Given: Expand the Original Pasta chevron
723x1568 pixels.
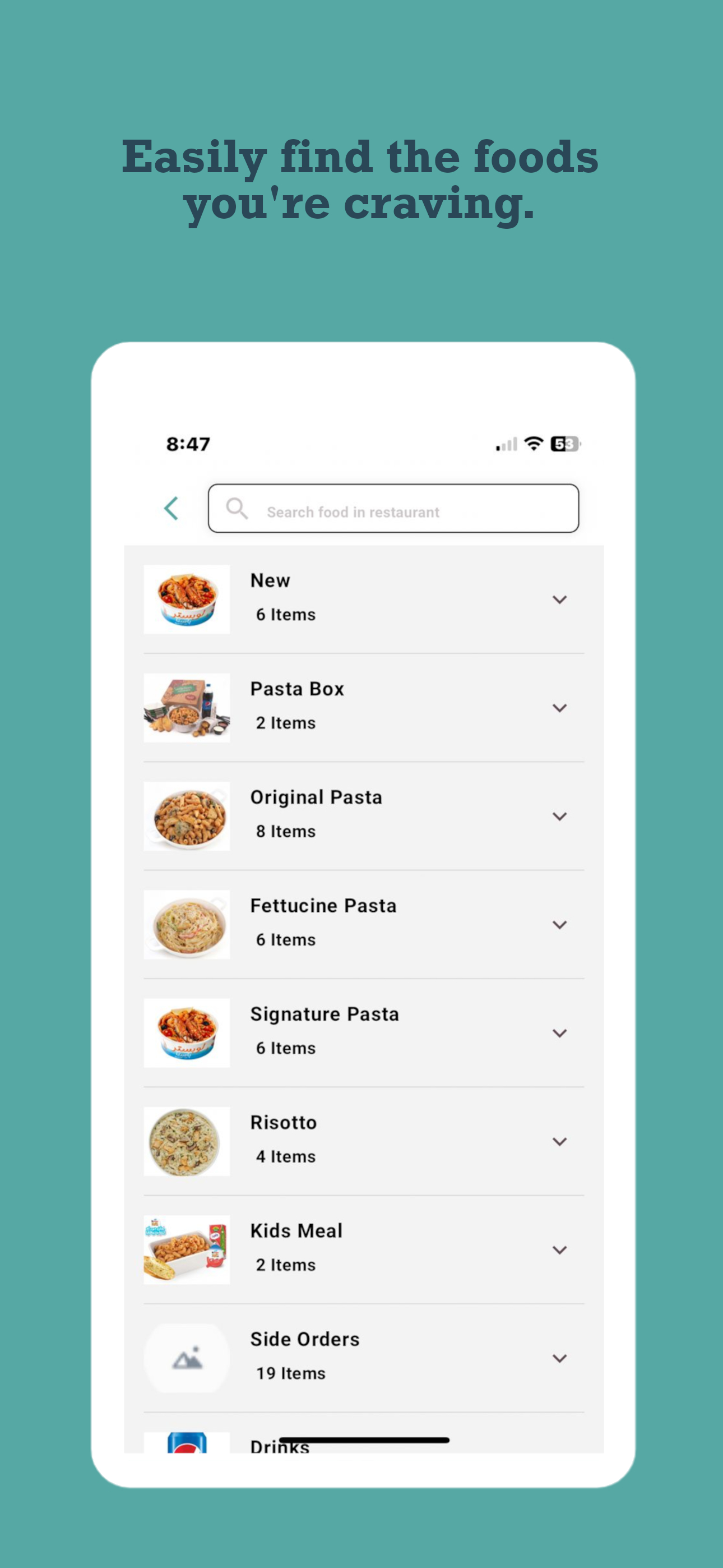Looking at the screenshot, I should 559,817.
